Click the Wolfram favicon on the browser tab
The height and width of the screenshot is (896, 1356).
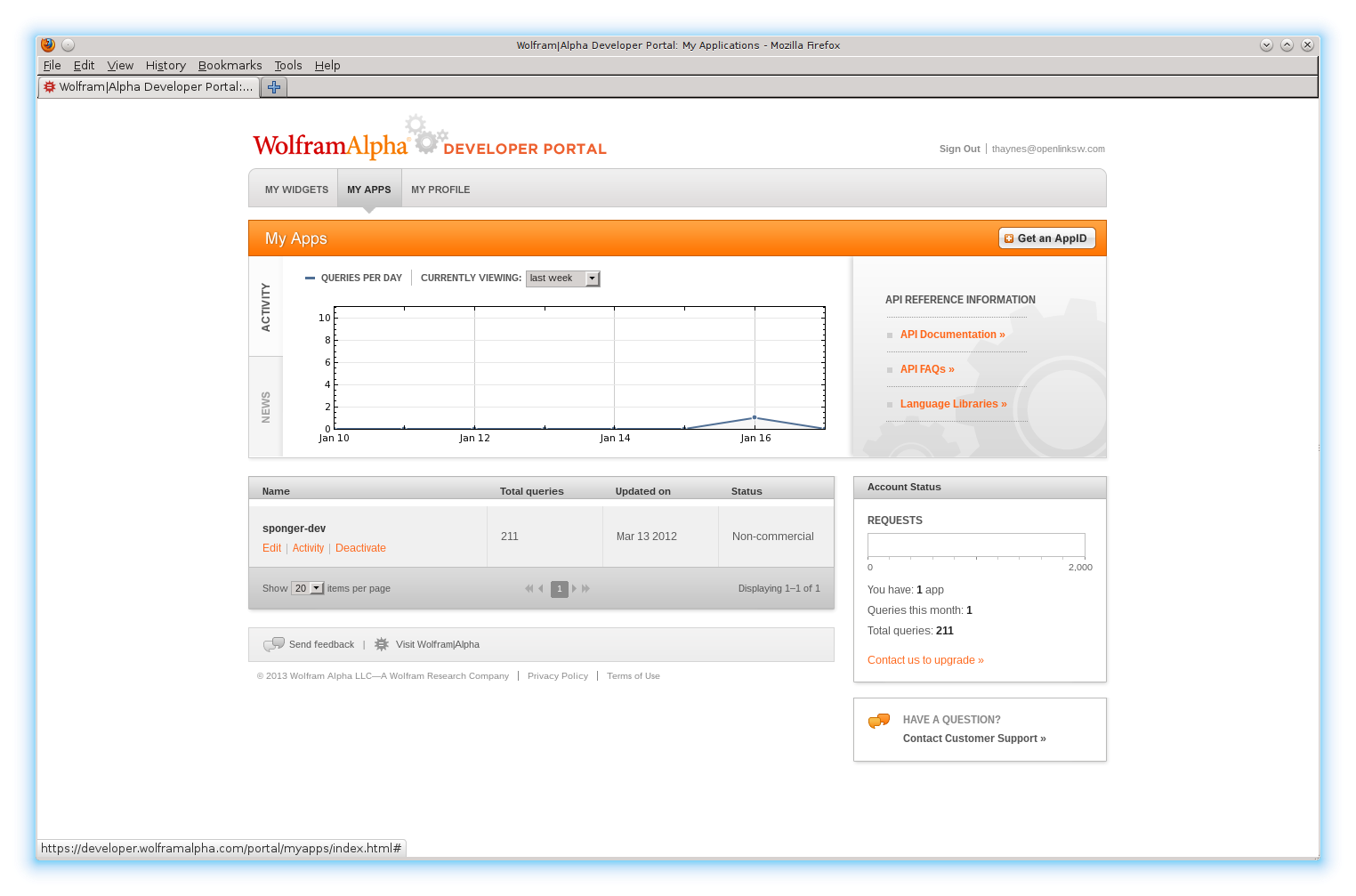50,86
